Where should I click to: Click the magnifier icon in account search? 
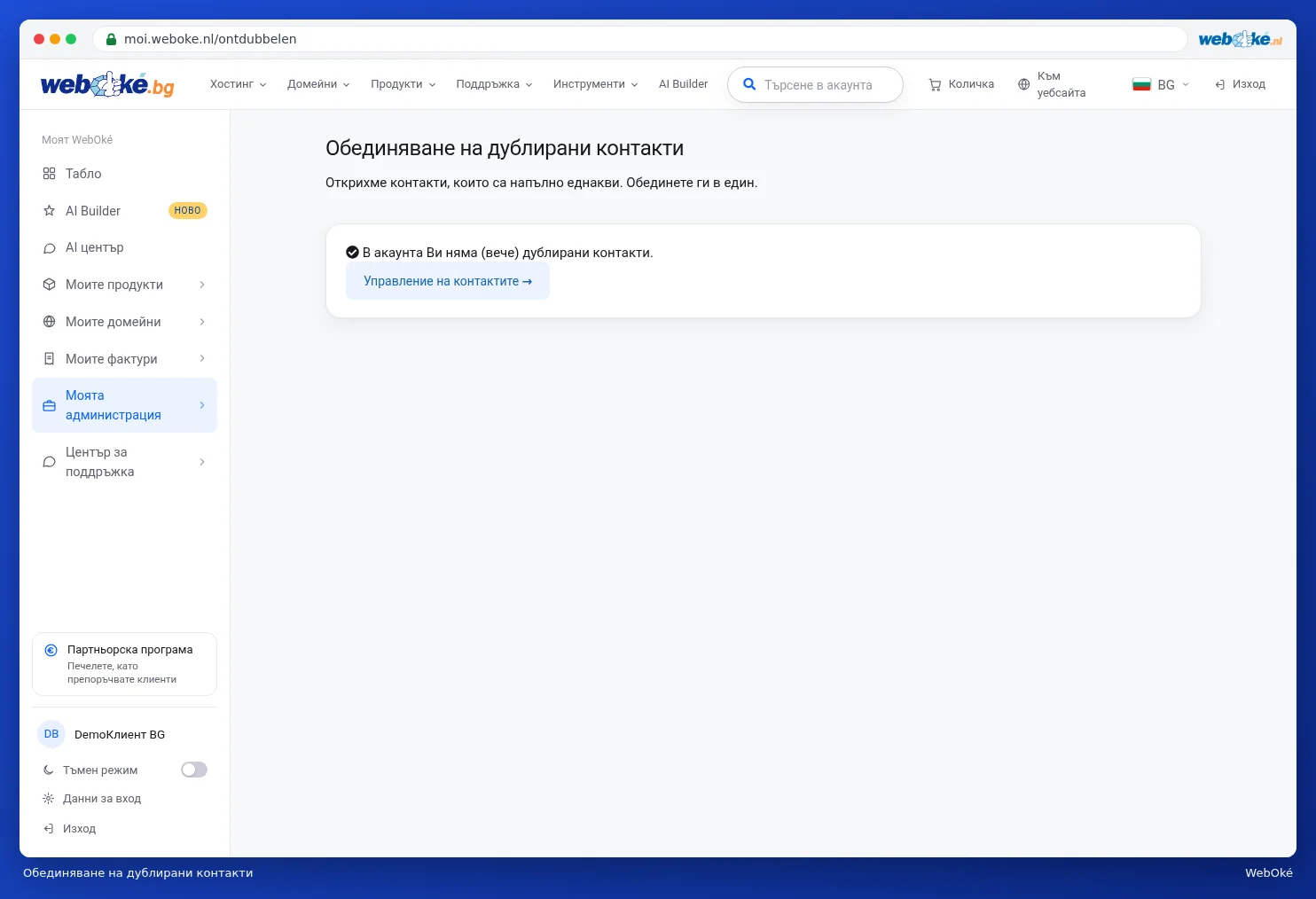(749, 84)
